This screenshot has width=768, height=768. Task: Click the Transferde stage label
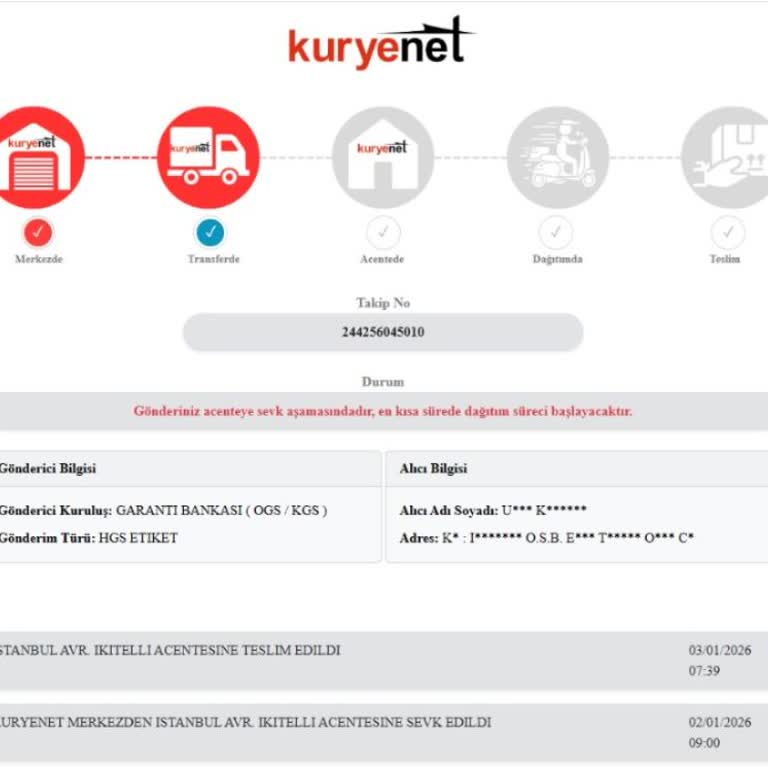[x=214, y=259]
